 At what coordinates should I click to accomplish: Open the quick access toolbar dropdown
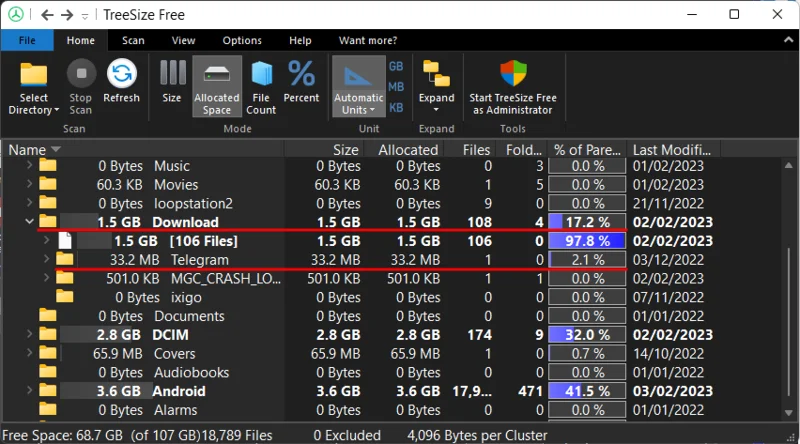coord(85,16)
